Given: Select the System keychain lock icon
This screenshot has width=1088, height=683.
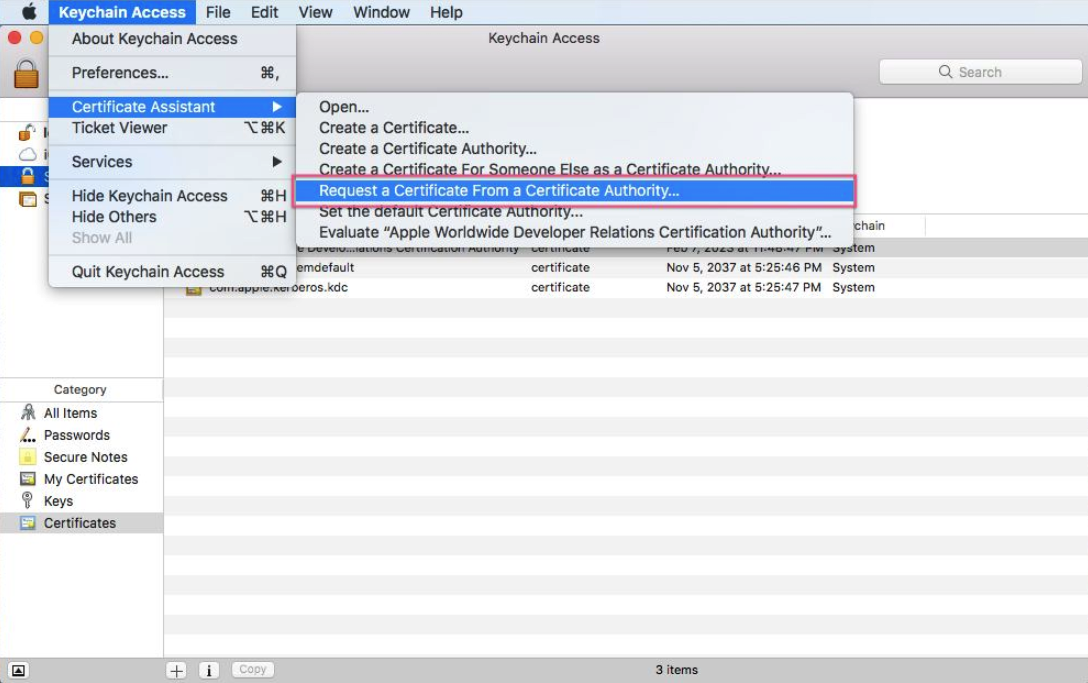Looking at the screenshot, I should [27, 176].
